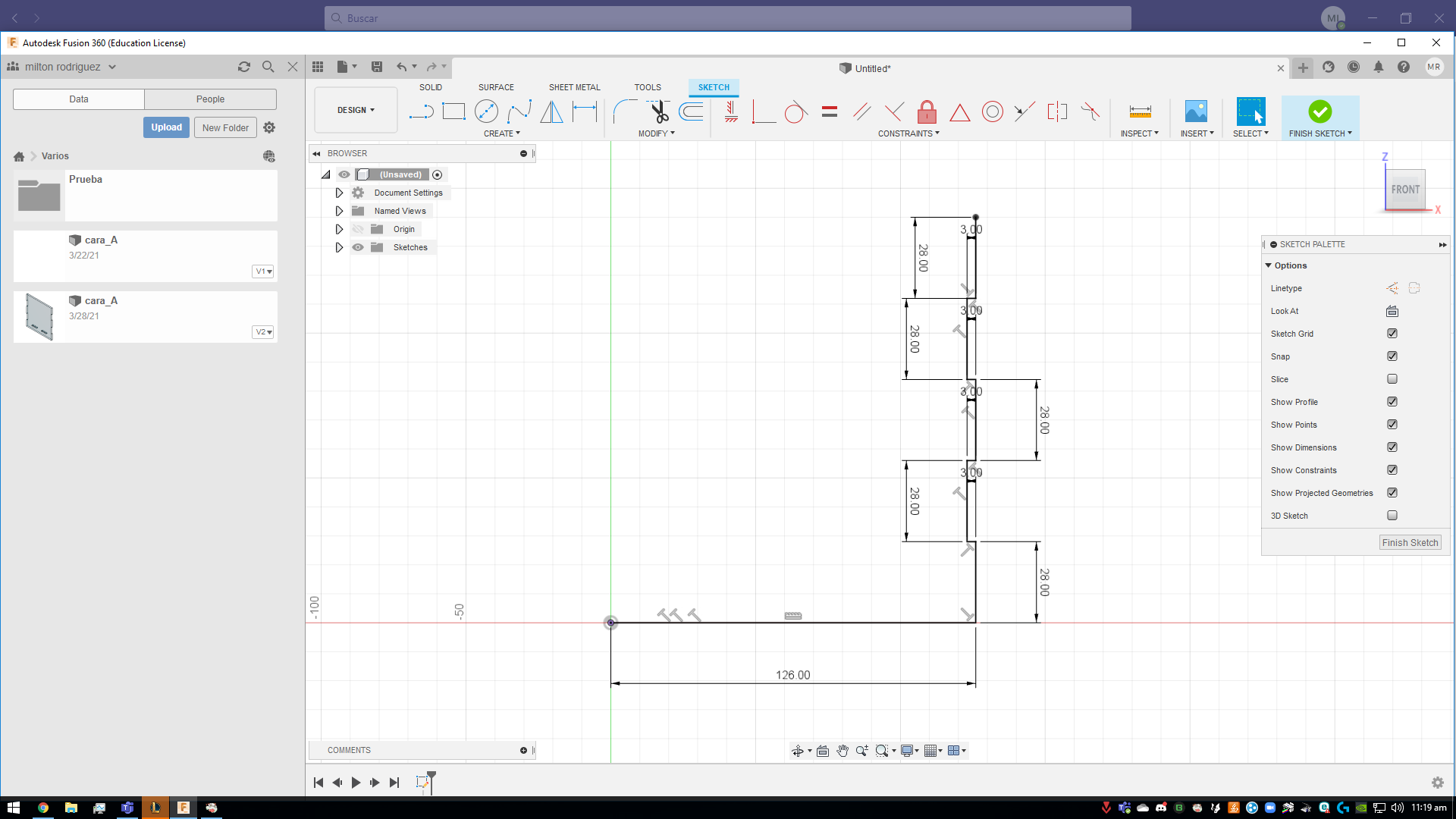Toggle the Show Constraints checkbox
The width and height of the screenshot is (1456, 819).
[1392, 470]
